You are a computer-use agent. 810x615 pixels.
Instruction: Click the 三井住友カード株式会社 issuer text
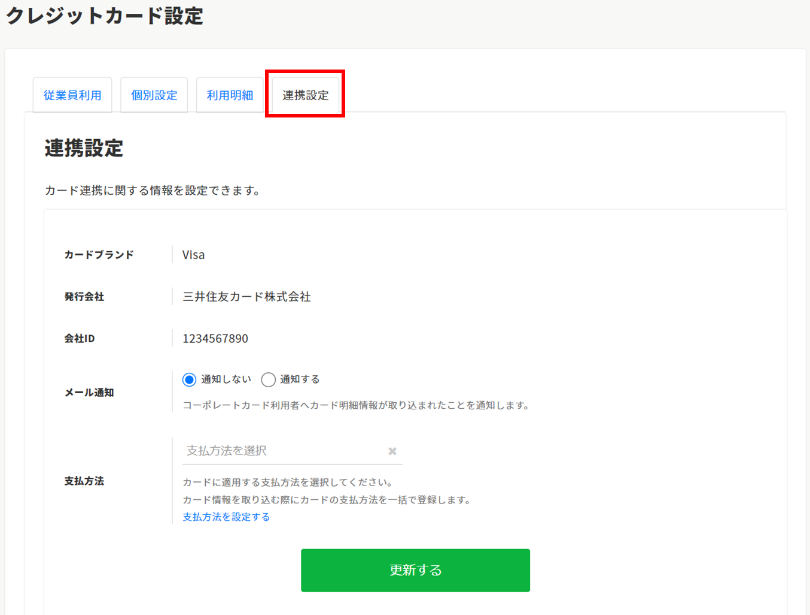pyautogui.click(x=247, y=297)
